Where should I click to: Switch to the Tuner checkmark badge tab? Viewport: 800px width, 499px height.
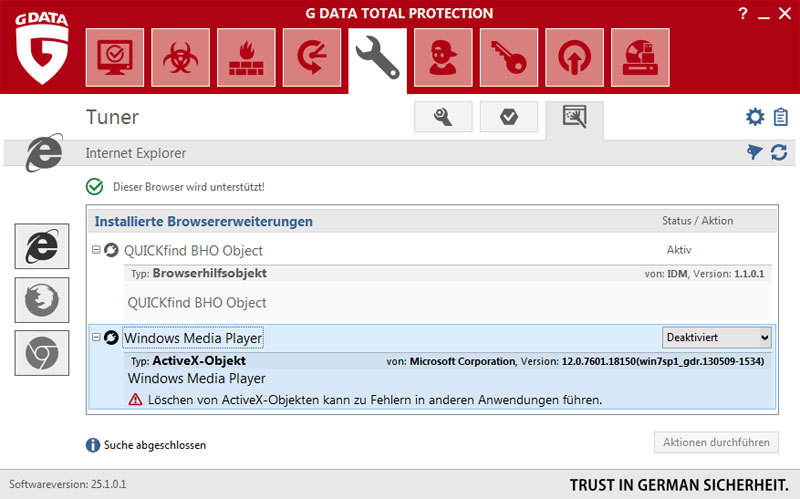[x=509, y=117]
